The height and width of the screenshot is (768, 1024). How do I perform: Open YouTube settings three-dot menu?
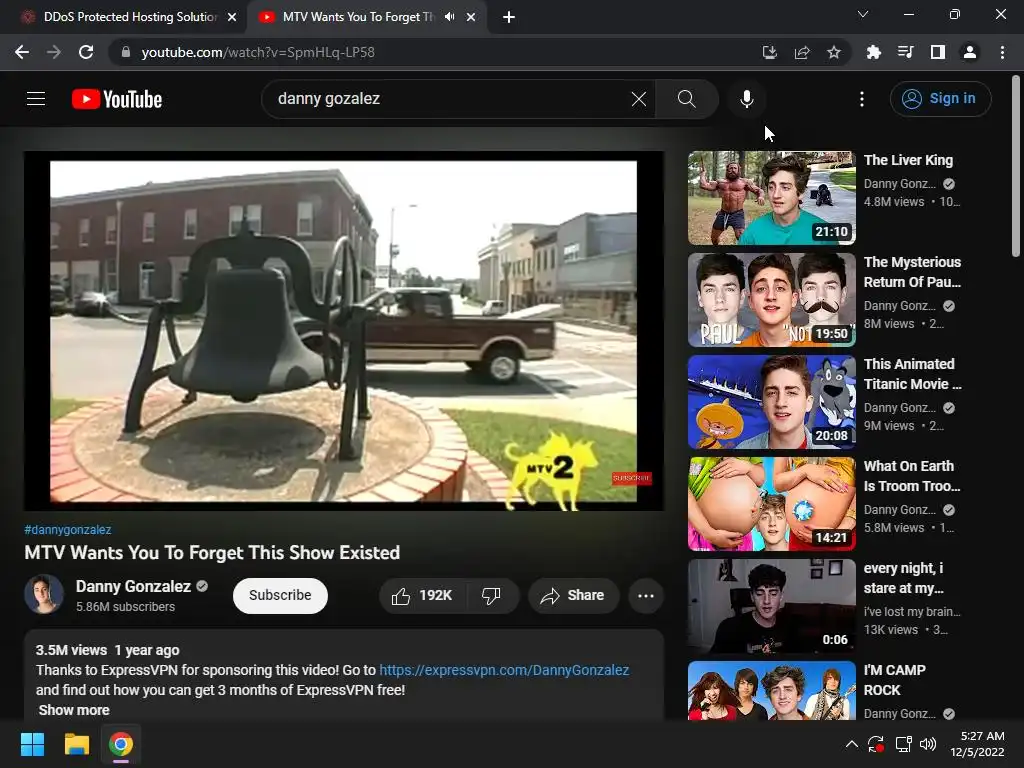click(861, 99)
